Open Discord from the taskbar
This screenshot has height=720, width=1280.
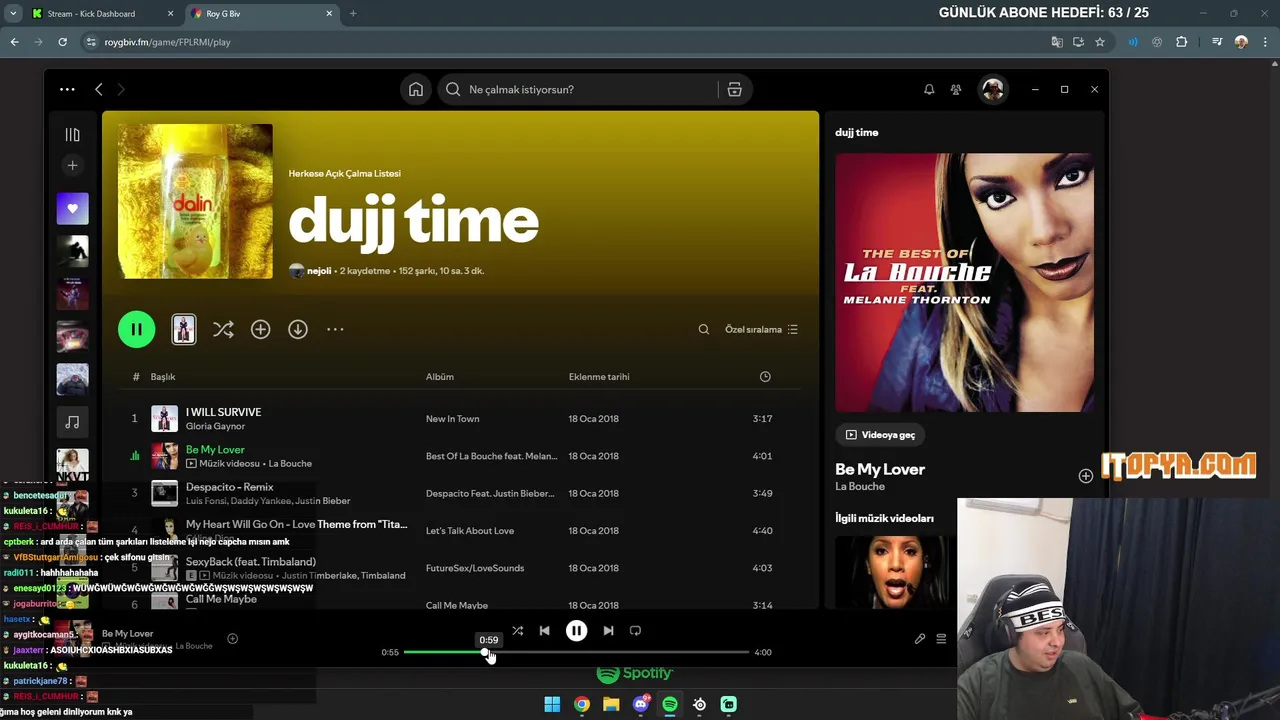point(641,705)
